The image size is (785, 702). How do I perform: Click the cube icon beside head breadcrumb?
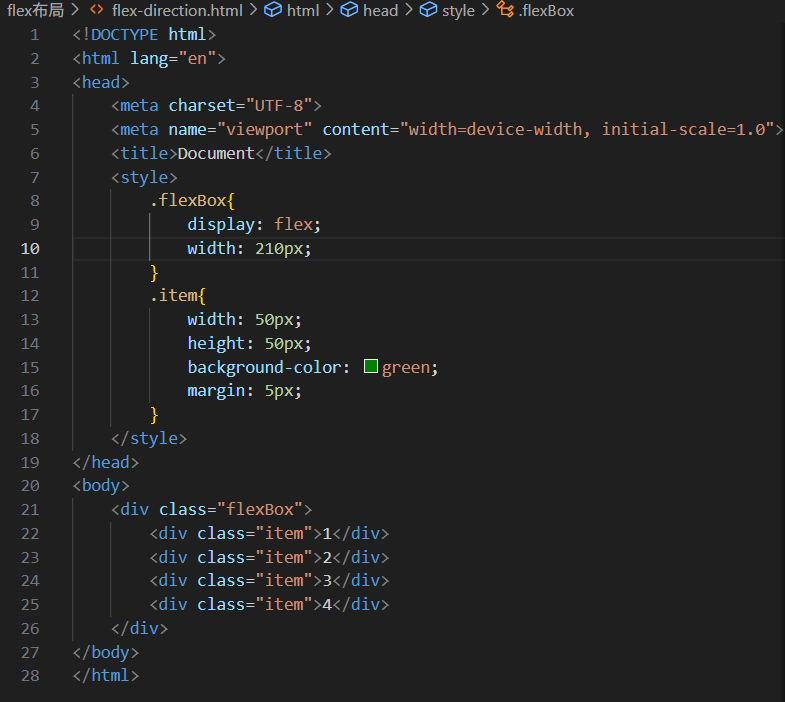349,10
